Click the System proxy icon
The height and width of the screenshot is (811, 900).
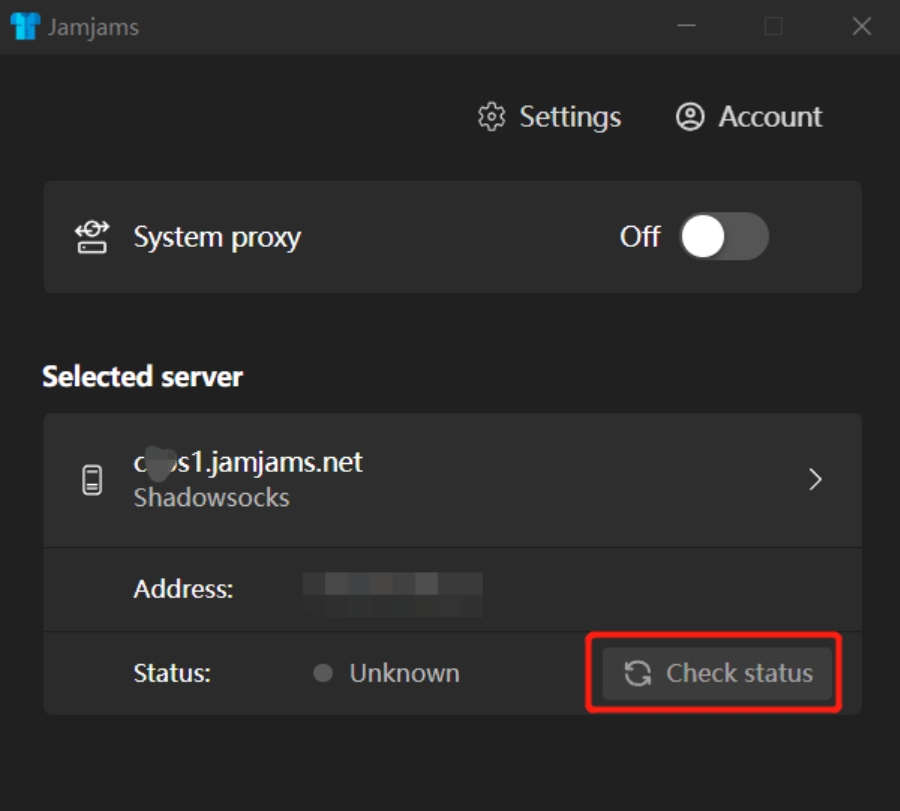click(92, 237)
